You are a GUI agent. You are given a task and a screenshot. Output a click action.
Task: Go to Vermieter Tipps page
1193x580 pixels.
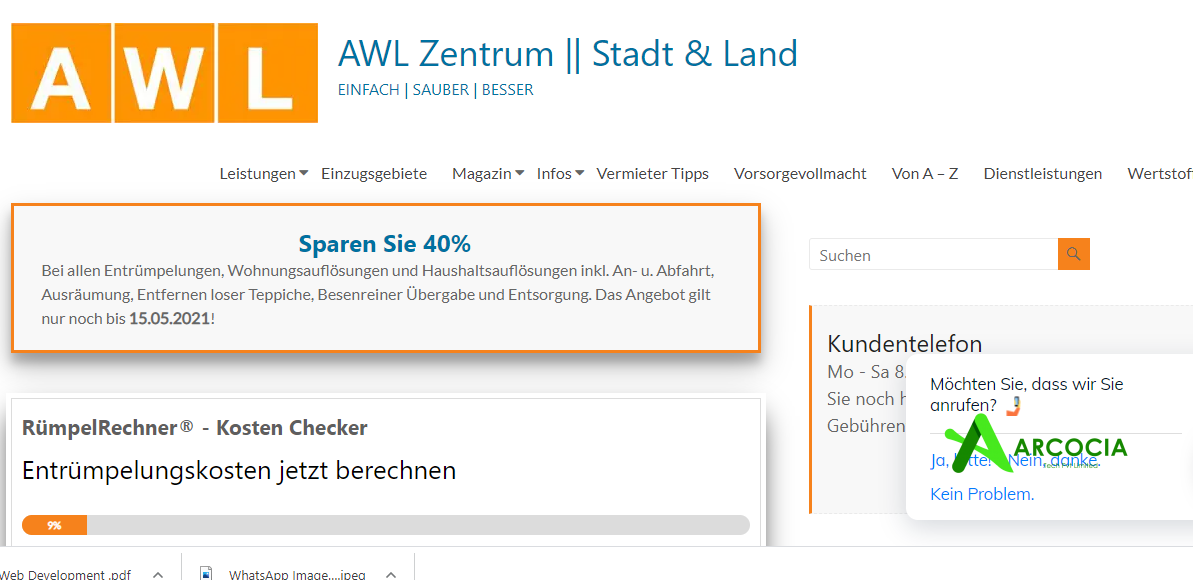(x=652, y=173)
